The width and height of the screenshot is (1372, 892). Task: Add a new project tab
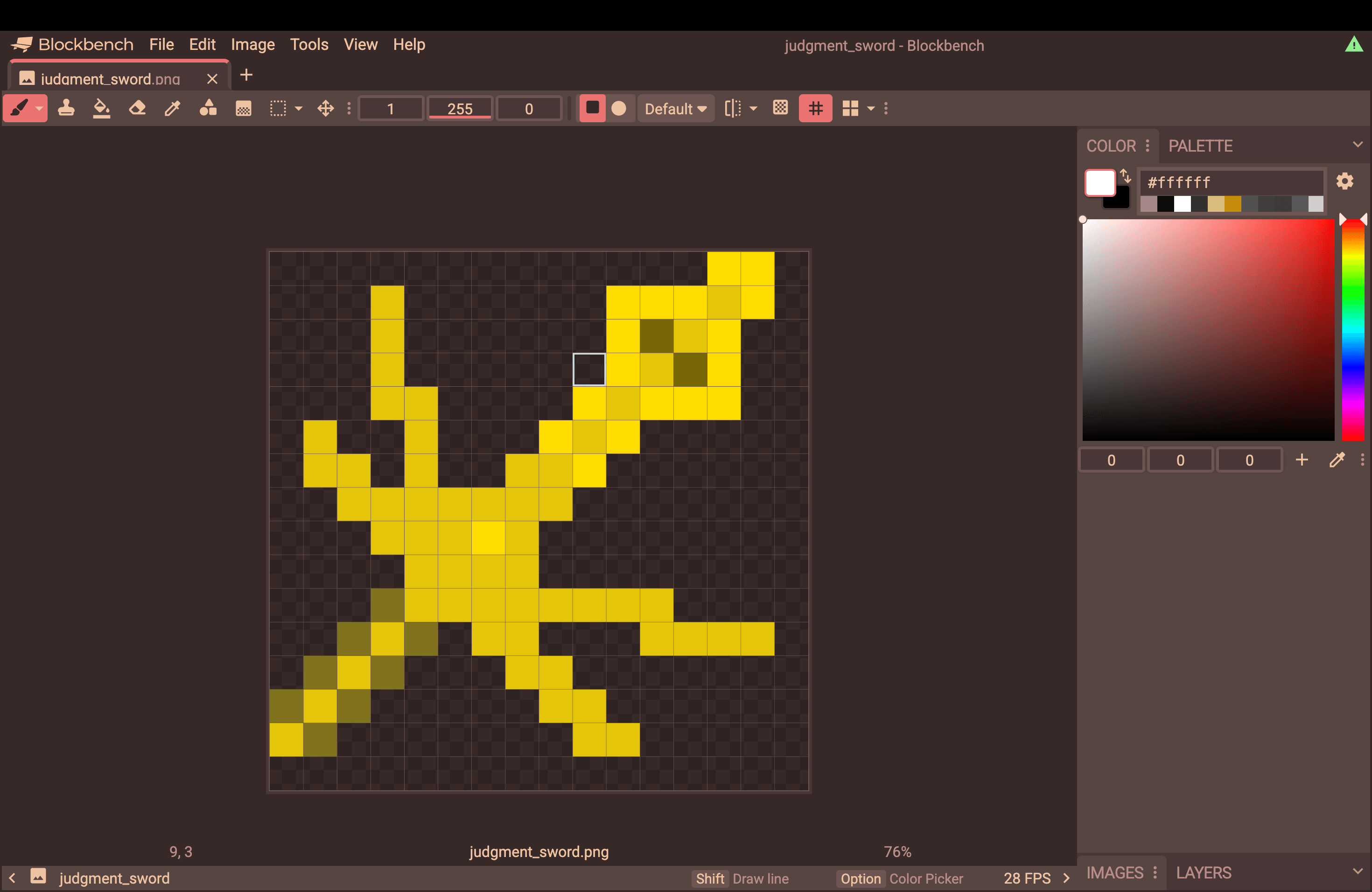tap(247, 75)
